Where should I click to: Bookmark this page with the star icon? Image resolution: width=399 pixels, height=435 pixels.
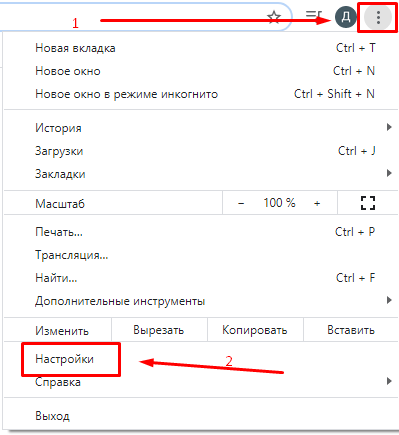274,17
